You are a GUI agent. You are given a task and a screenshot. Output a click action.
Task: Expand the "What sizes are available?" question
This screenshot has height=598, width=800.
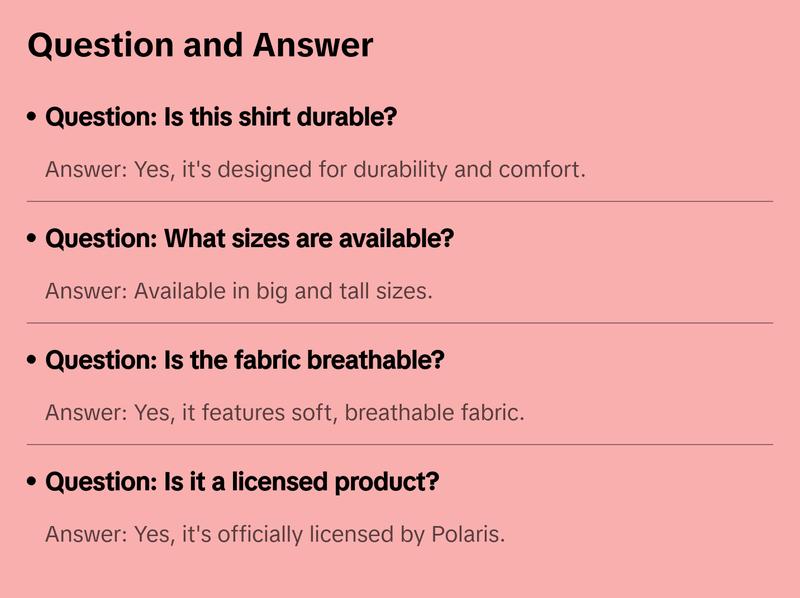pyautogui.click(x=249, y=239)
